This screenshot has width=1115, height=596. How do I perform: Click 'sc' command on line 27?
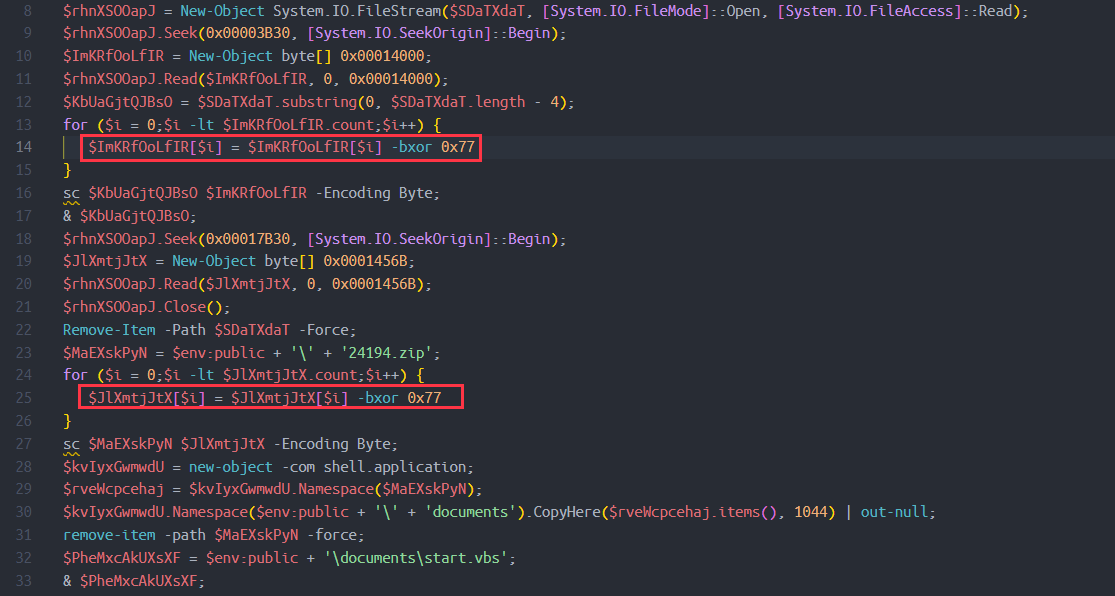click(x=71, y=444)
